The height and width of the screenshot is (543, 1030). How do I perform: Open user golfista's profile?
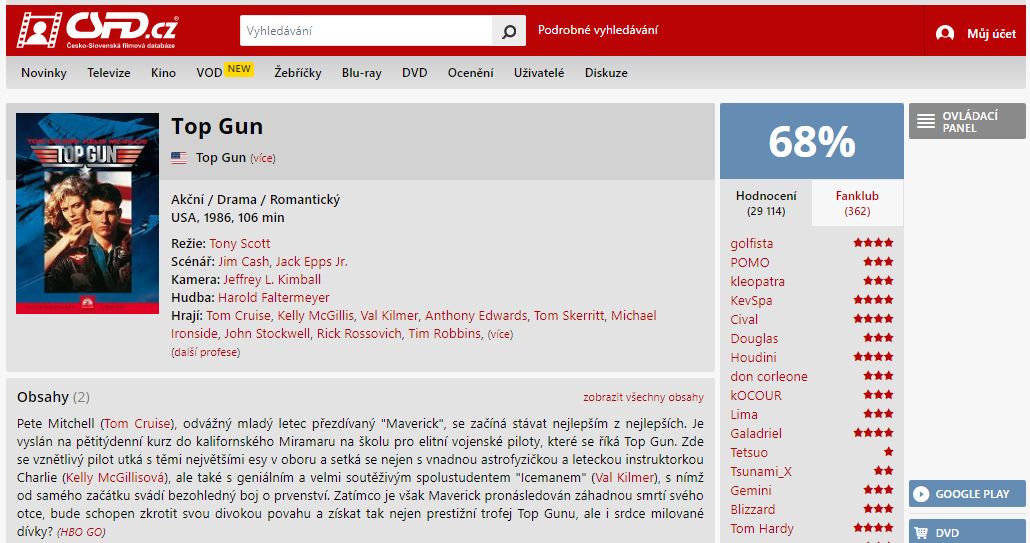pos(751,244)
